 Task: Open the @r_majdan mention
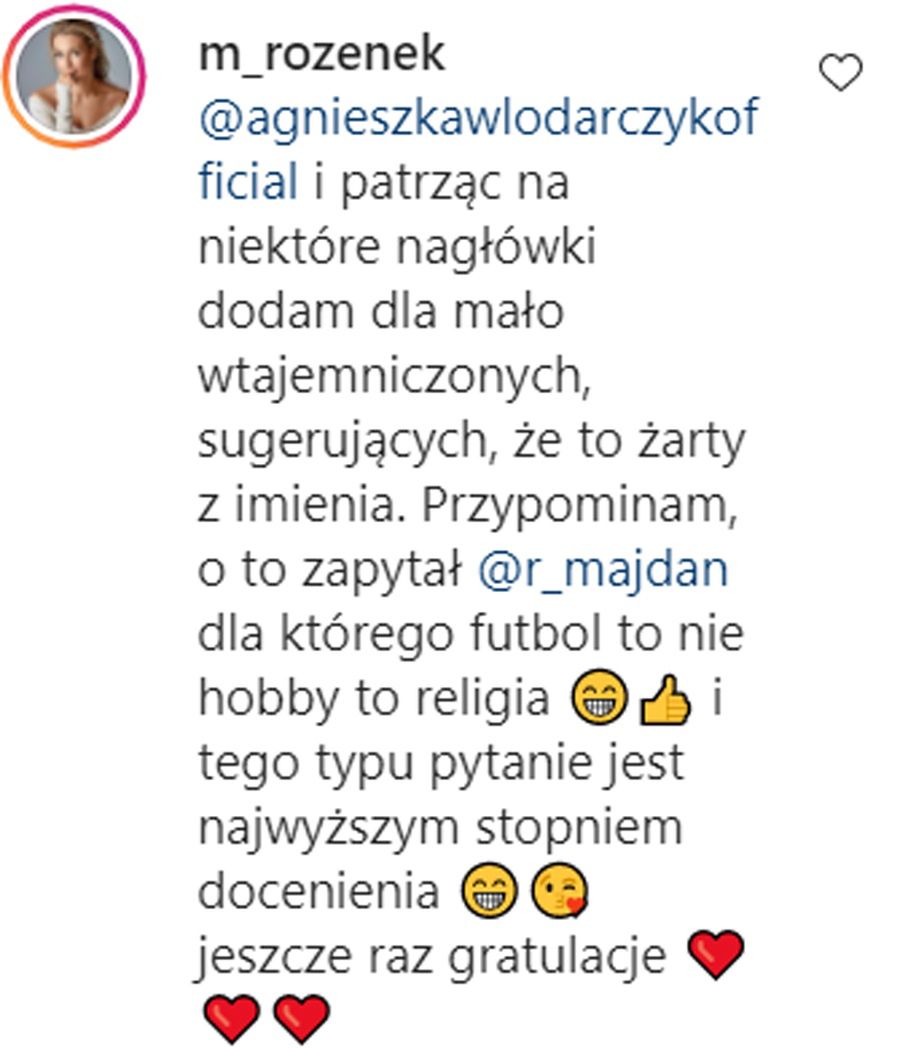point(603,570)
